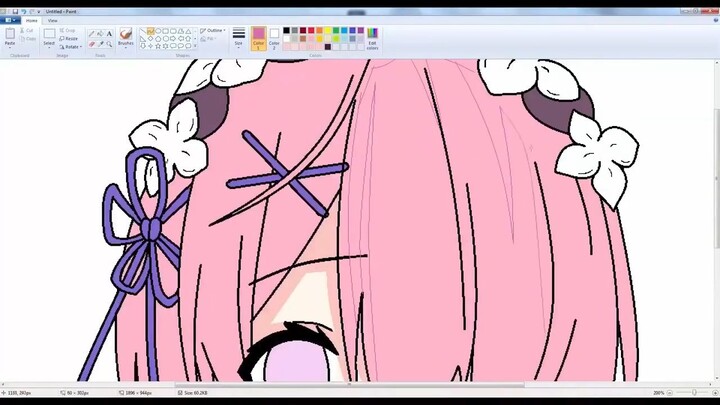This screenshot has width=720, height=405.
Task: Choose the Right arrow shape
Action: (x=173, y=39)
